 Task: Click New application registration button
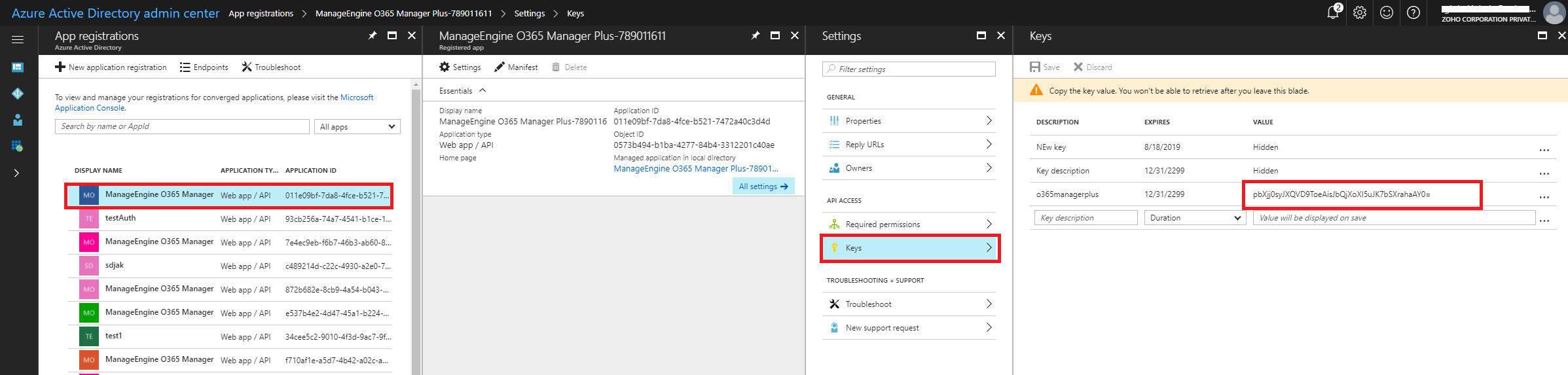(x=111, y=67)
